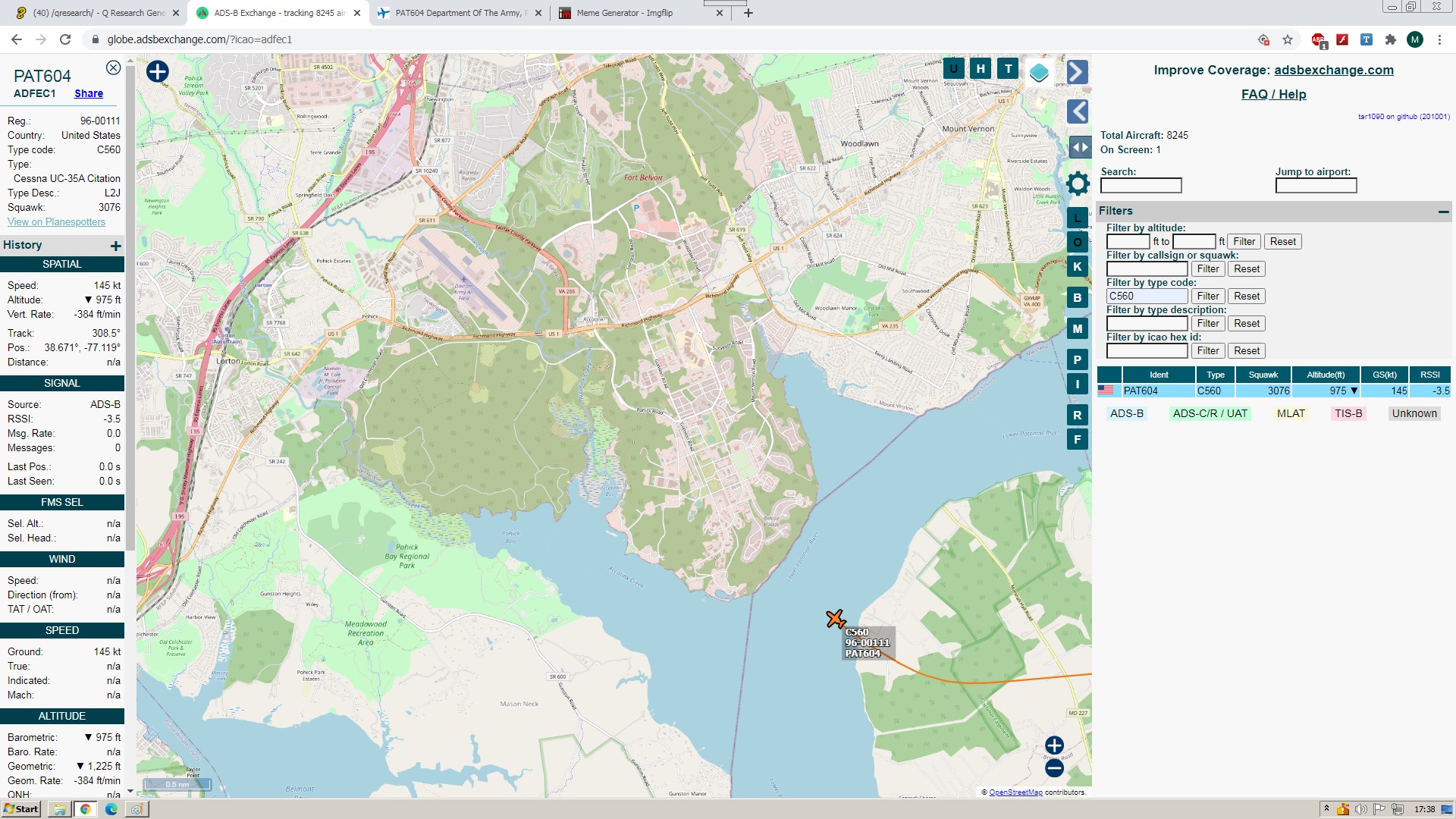Open the FAQ / Help link
This screenshot has height=819, width=1456.
pyautogui.click(x=1273, y=94)
